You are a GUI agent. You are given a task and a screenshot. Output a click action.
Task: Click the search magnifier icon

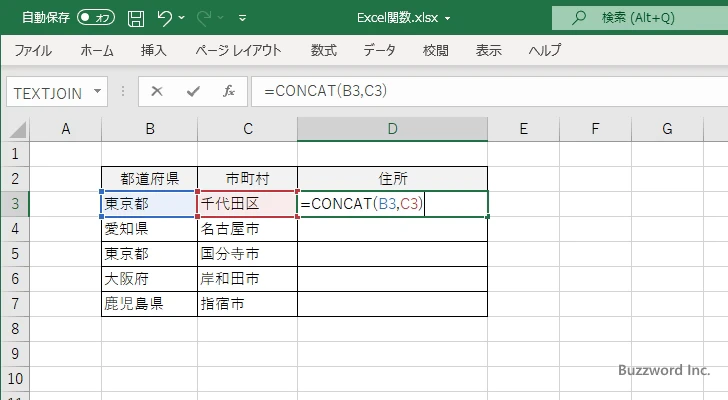tap(578, 18)
